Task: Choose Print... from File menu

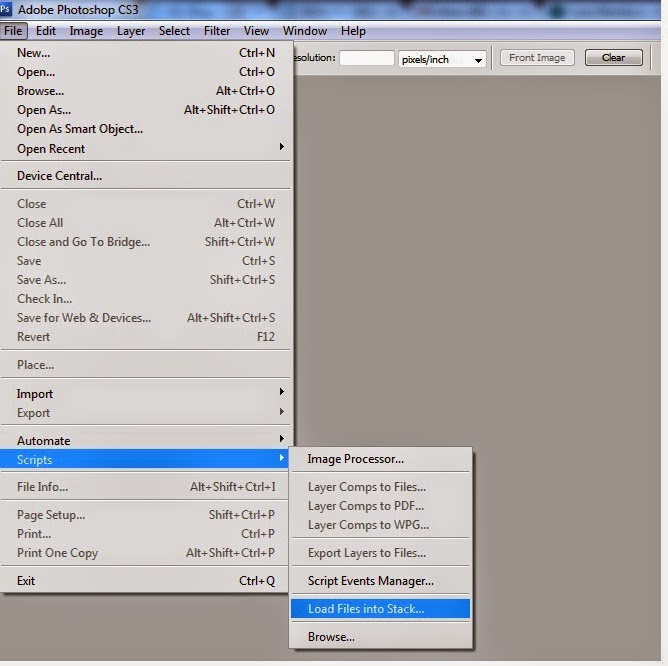Action: pyautogui.click(x=146, y=534)
